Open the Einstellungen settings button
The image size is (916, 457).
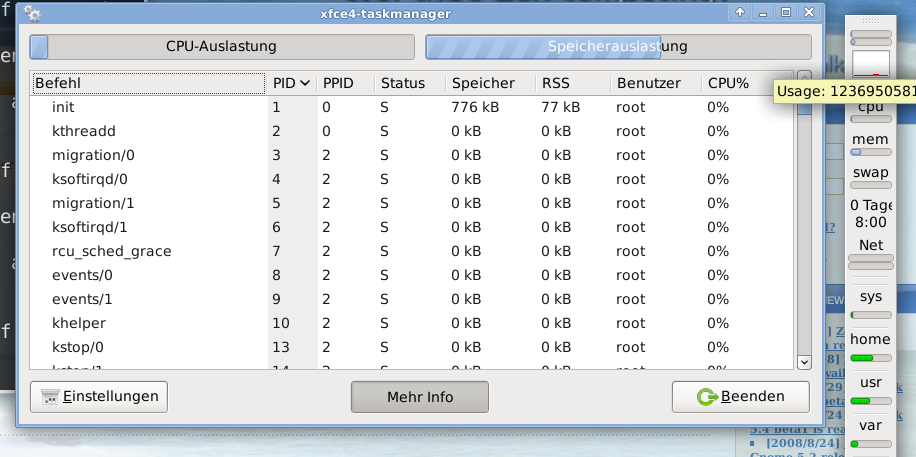coord(99,397)
